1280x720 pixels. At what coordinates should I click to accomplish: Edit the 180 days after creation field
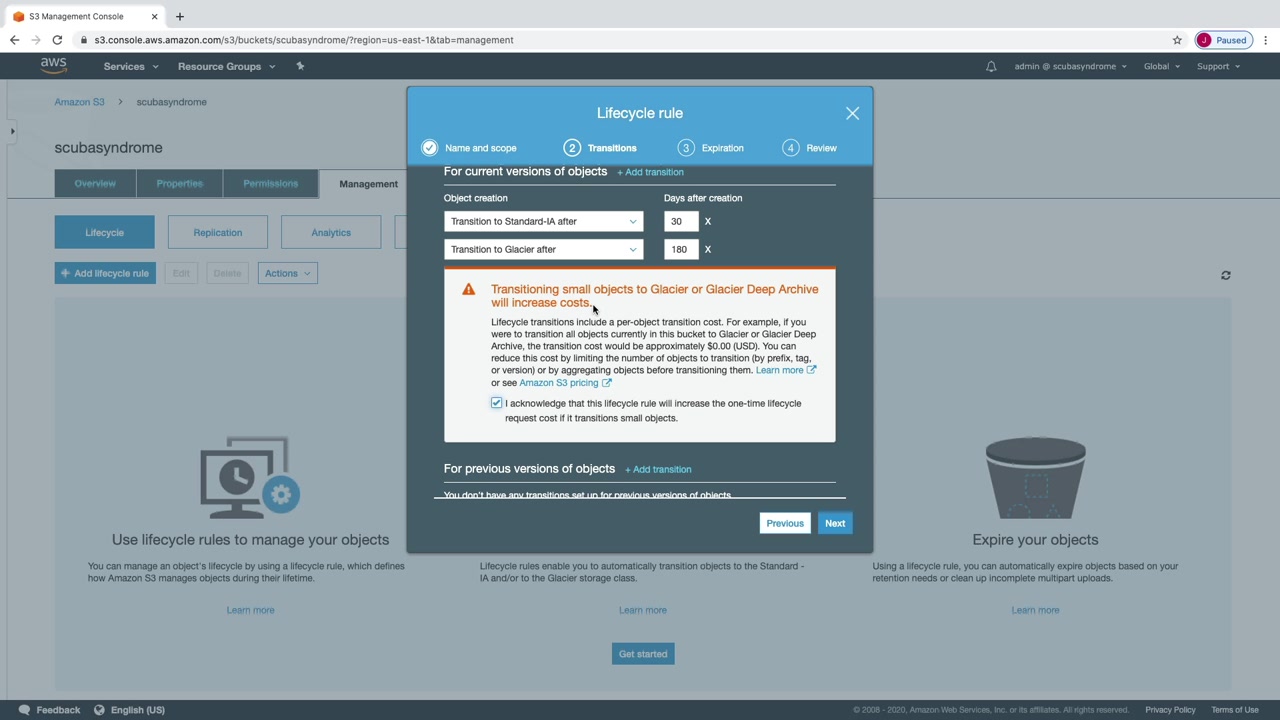[680, 249]
